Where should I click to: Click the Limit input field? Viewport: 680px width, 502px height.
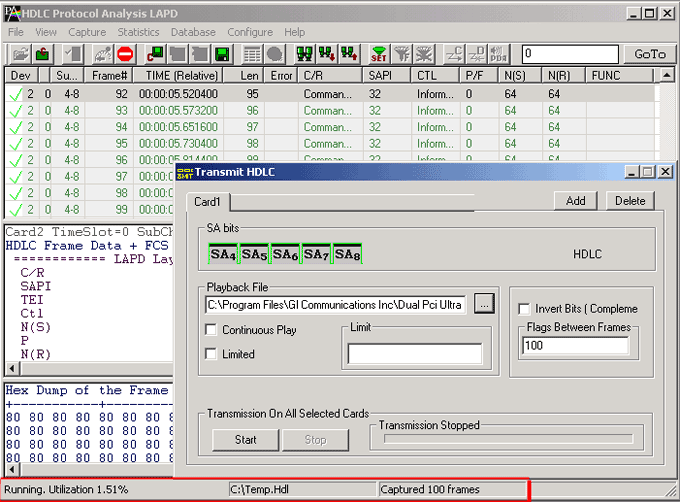click(415, 354)
